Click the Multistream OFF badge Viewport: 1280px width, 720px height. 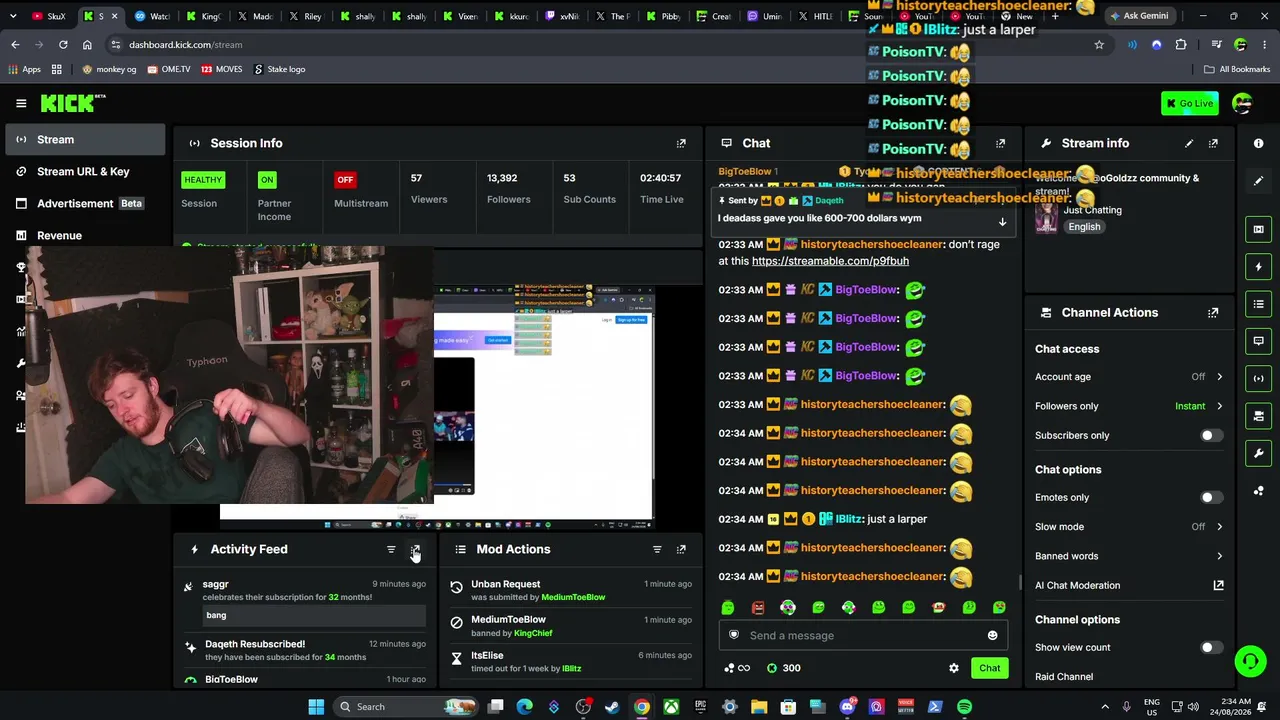(345, 180)
